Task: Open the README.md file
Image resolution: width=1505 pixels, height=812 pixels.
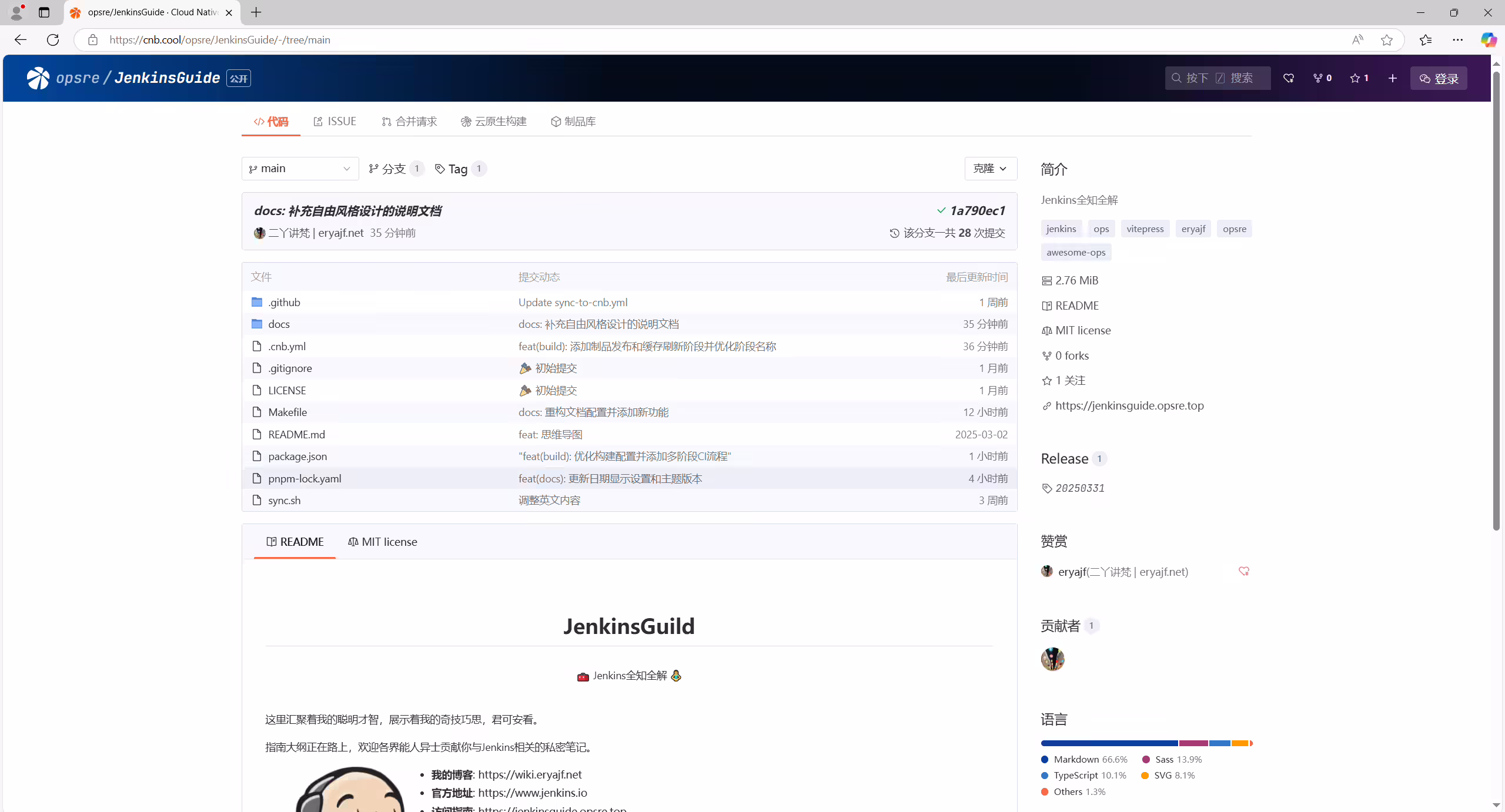Action: [296, 434]
